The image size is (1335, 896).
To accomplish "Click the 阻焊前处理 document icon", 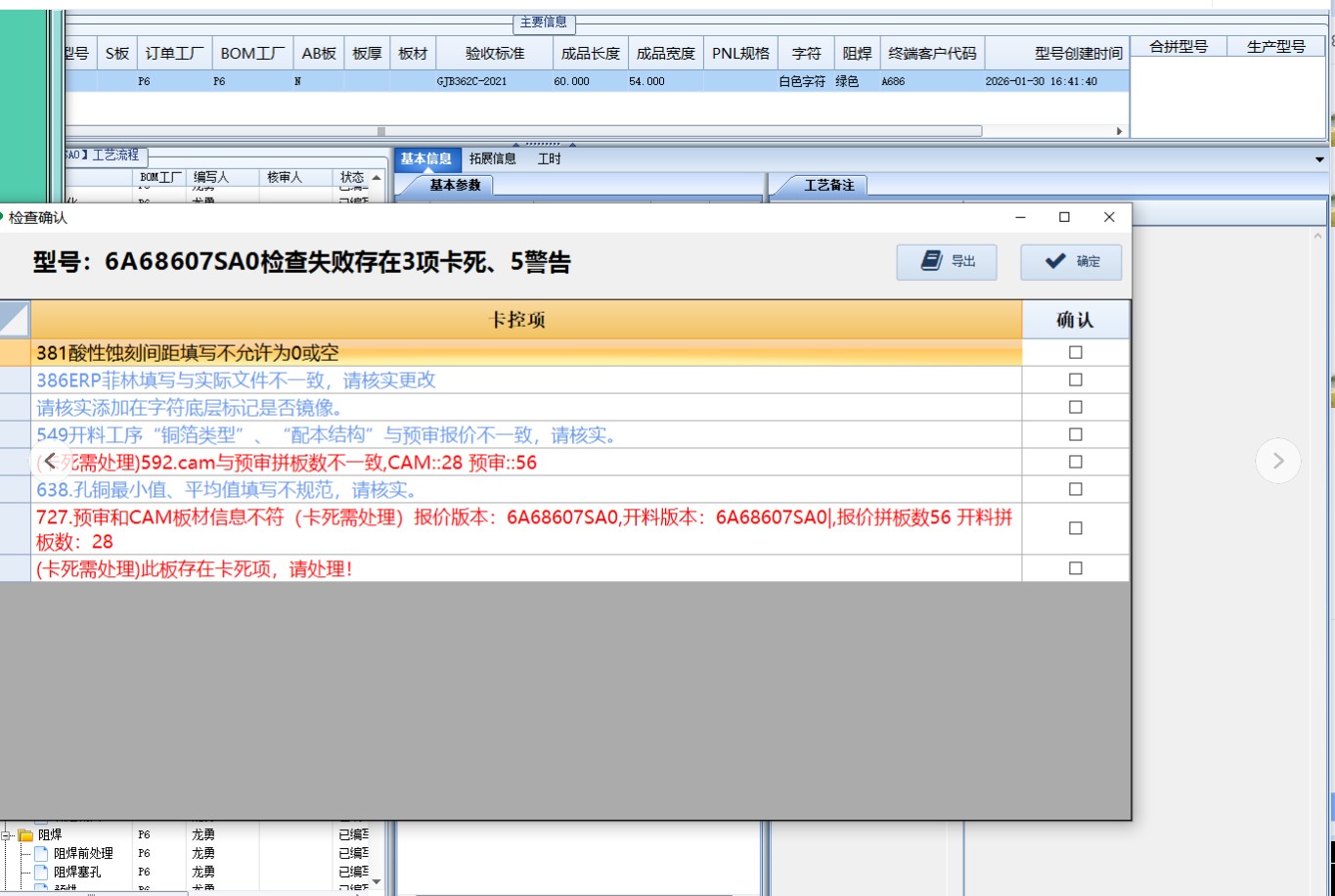I will click(x=42, y=854).
